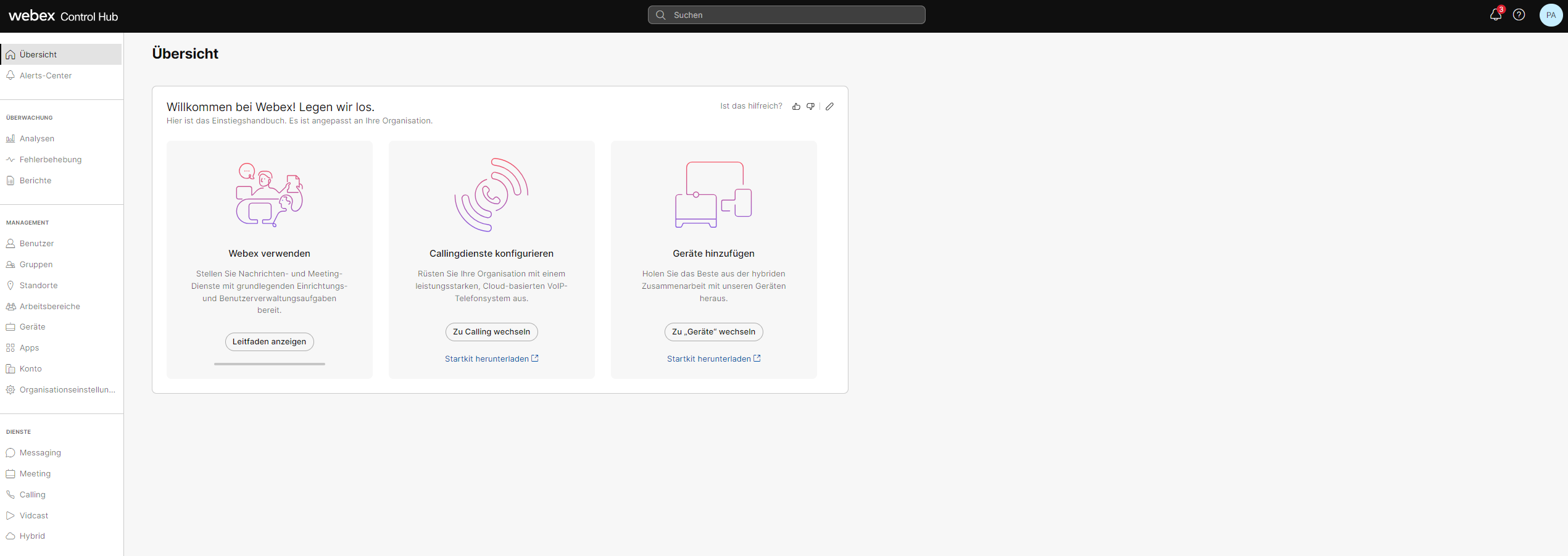Image resolution: width=1568 pixels, height=556 pixels.
Task: Select Meeting label in sidebar
Action: click(x=35, y=474)
